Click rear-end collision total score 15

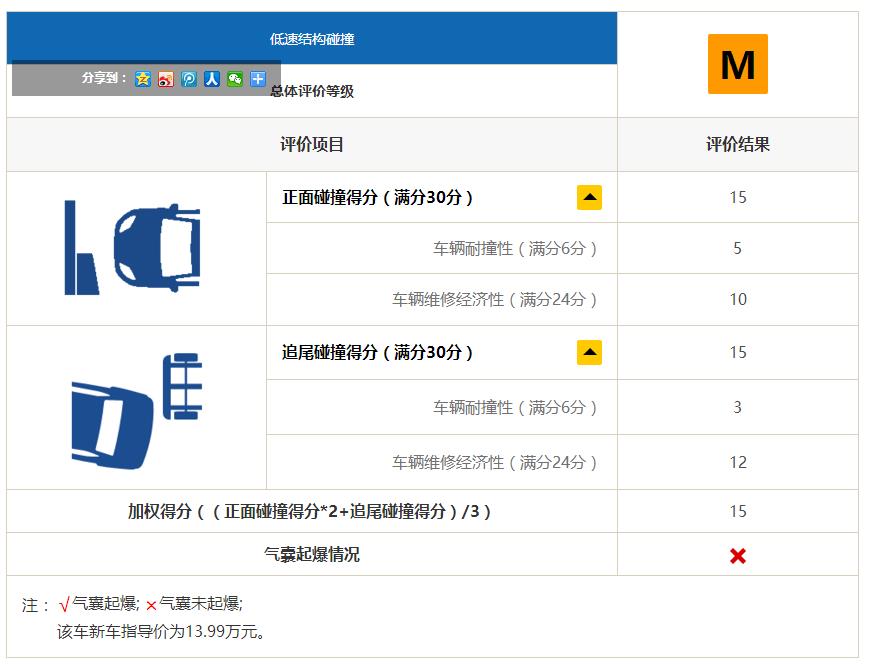tap(738, 353)
